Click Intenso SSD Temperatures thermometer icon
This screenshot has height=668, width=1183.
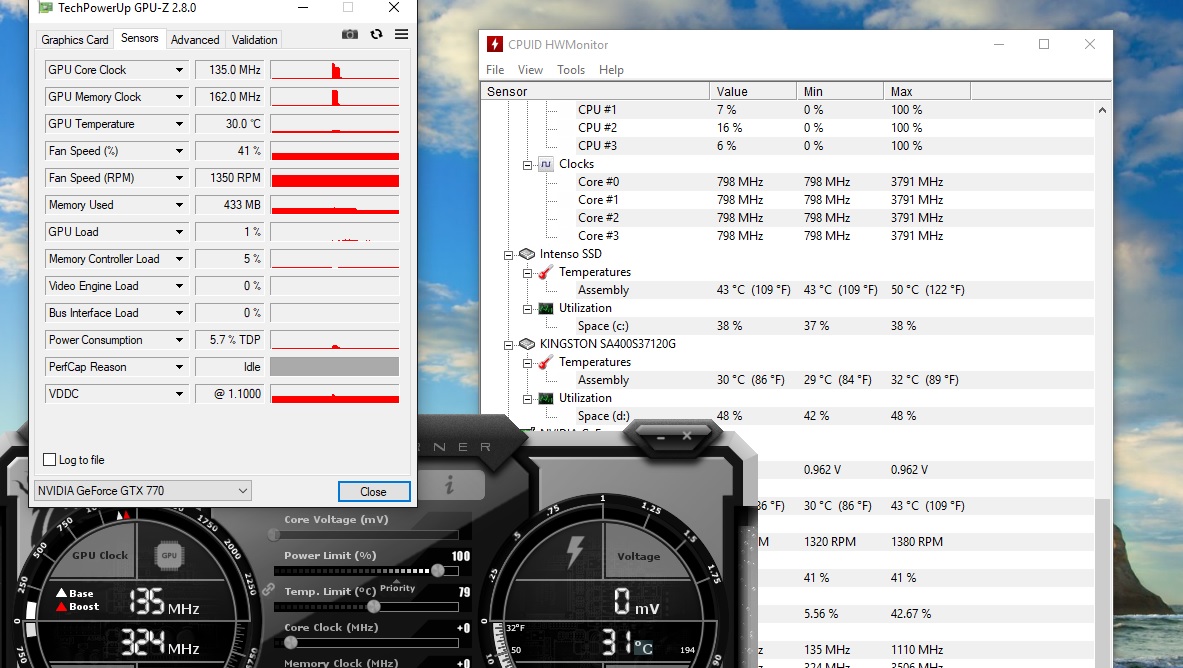click(546, 272)
